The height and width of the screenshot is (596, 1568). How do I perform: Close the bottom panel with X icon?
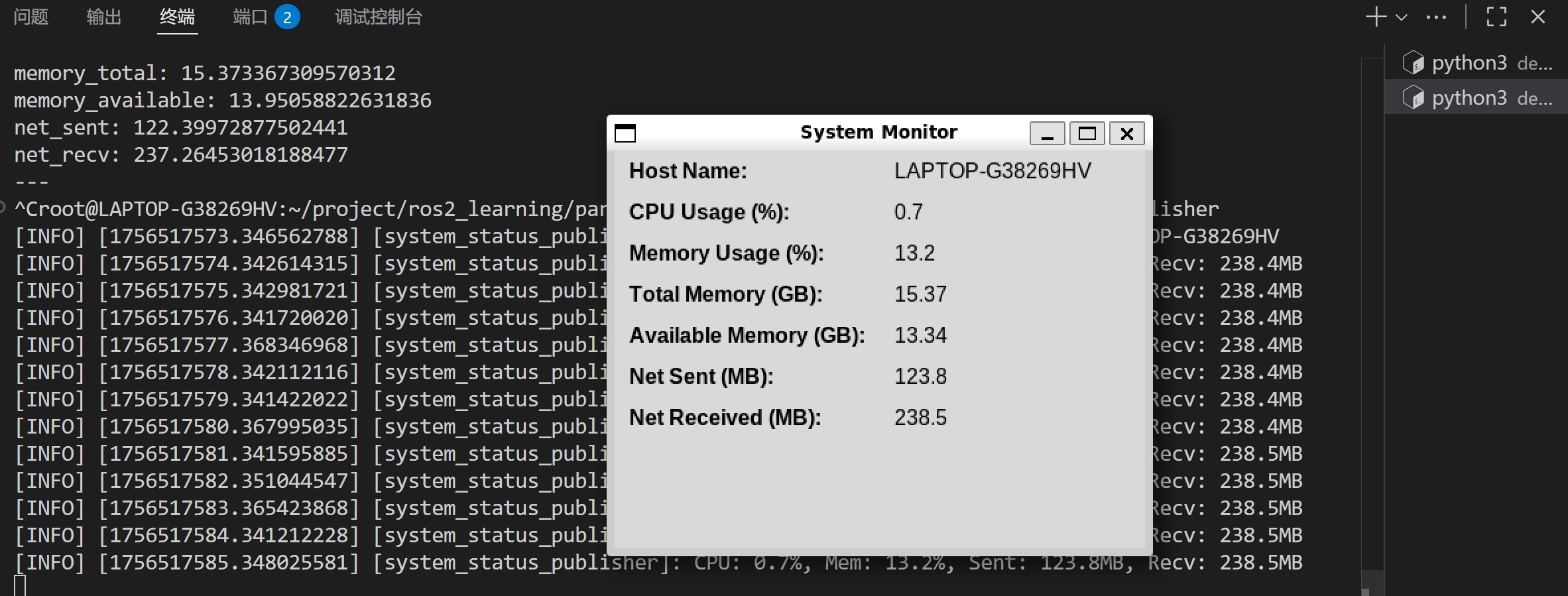1538,17
